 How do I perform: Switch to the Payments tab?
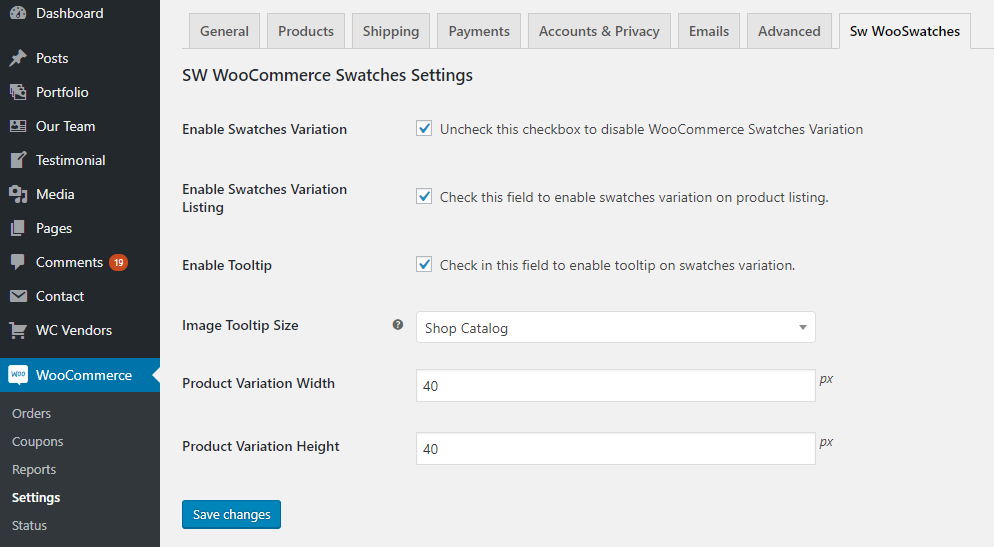coord(479,31)
